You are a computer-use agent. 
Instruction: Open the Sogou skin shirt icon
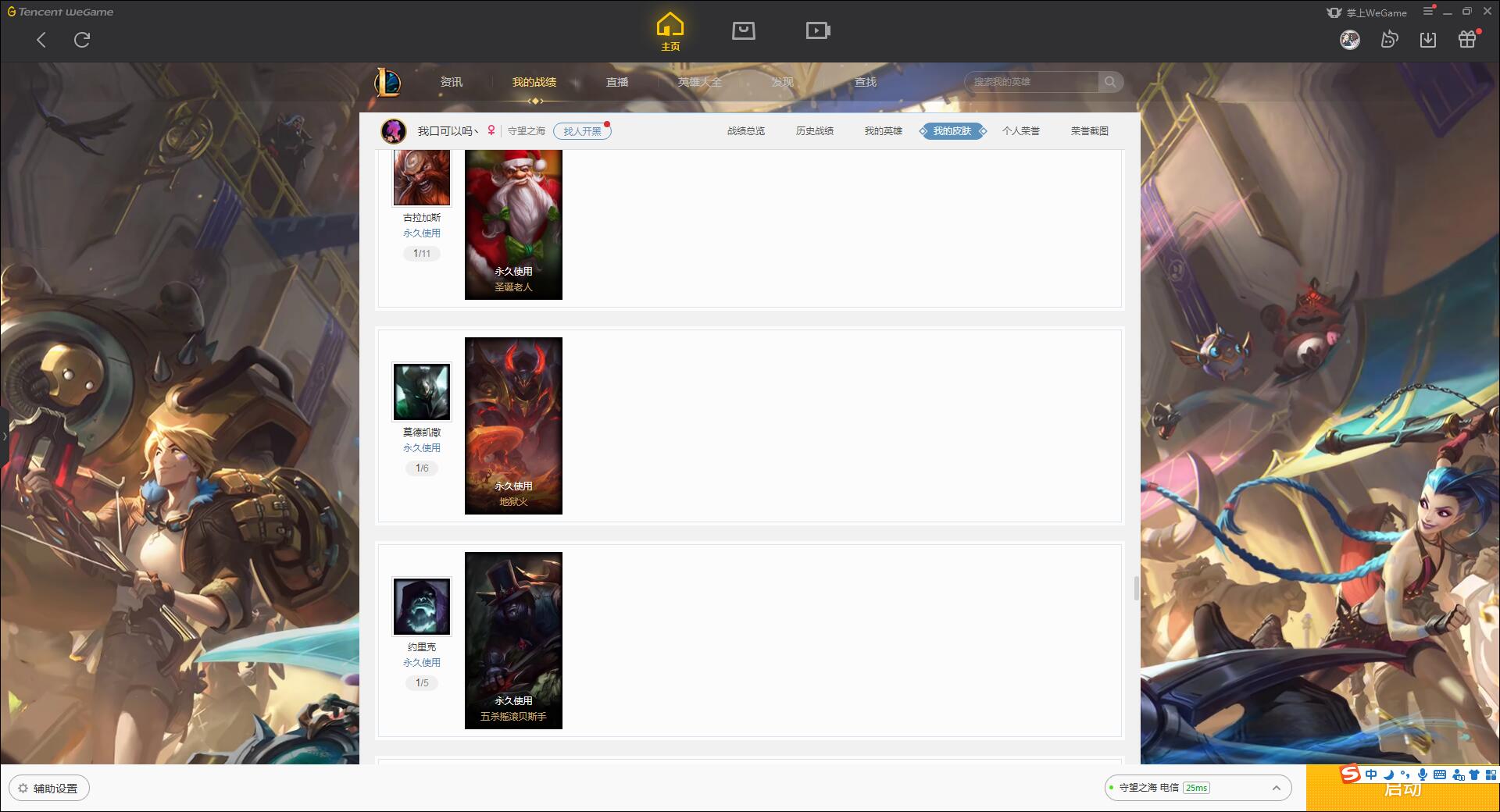point(1474,775)
